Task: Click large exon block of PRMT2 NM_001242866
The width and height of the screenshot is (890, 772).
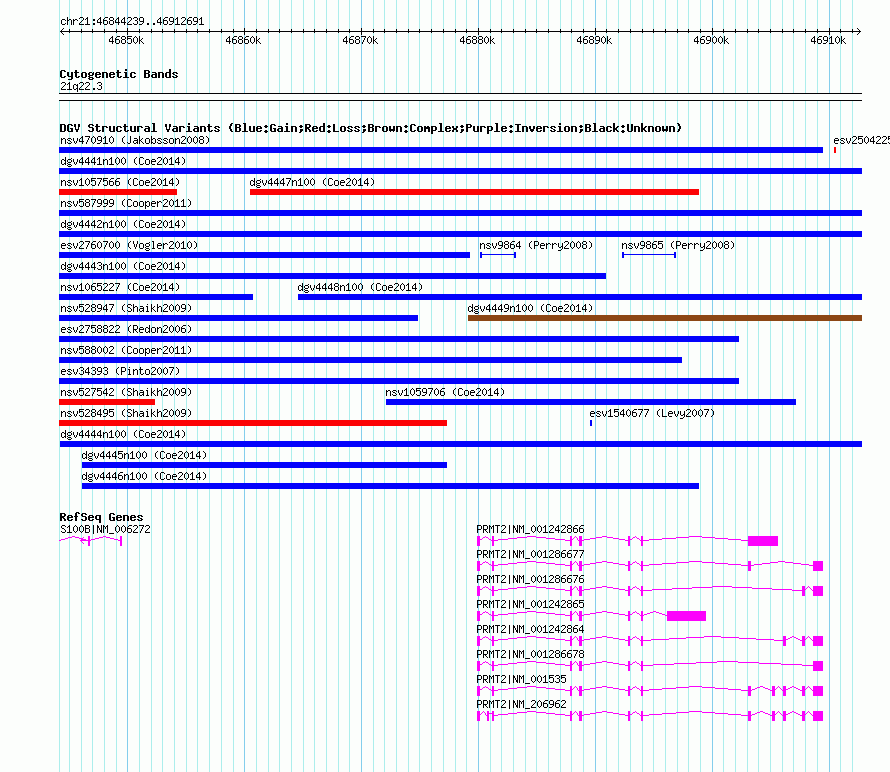Action: pyautogui.click(x=763, y=541)
